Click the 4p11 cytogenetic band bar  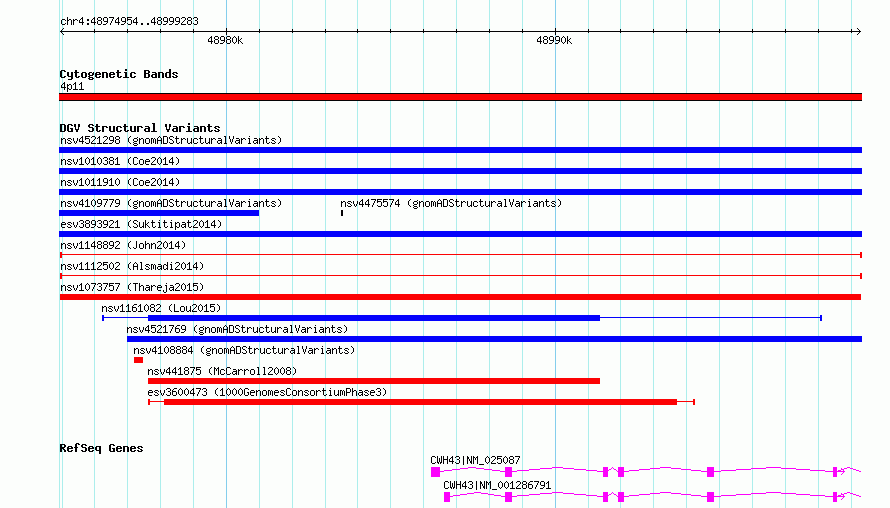[x=460, y=97]
